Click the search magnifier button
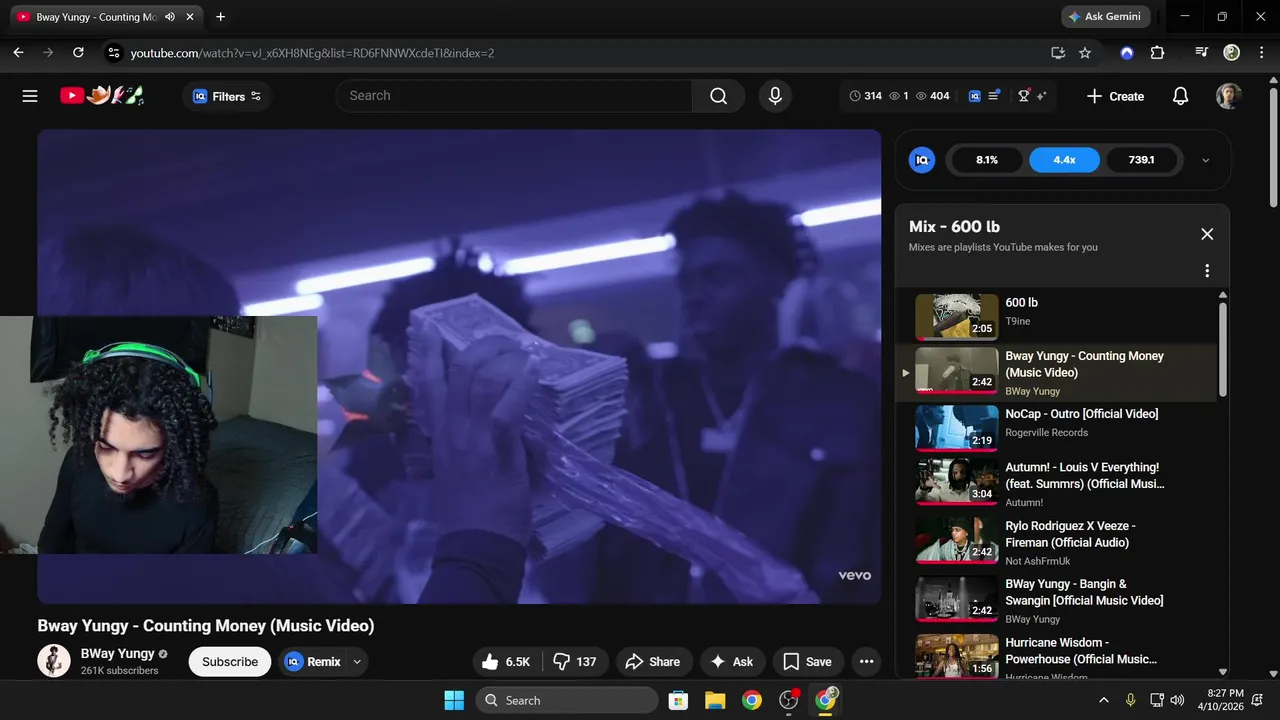1280x720 pixels. (x=718, y=96)
